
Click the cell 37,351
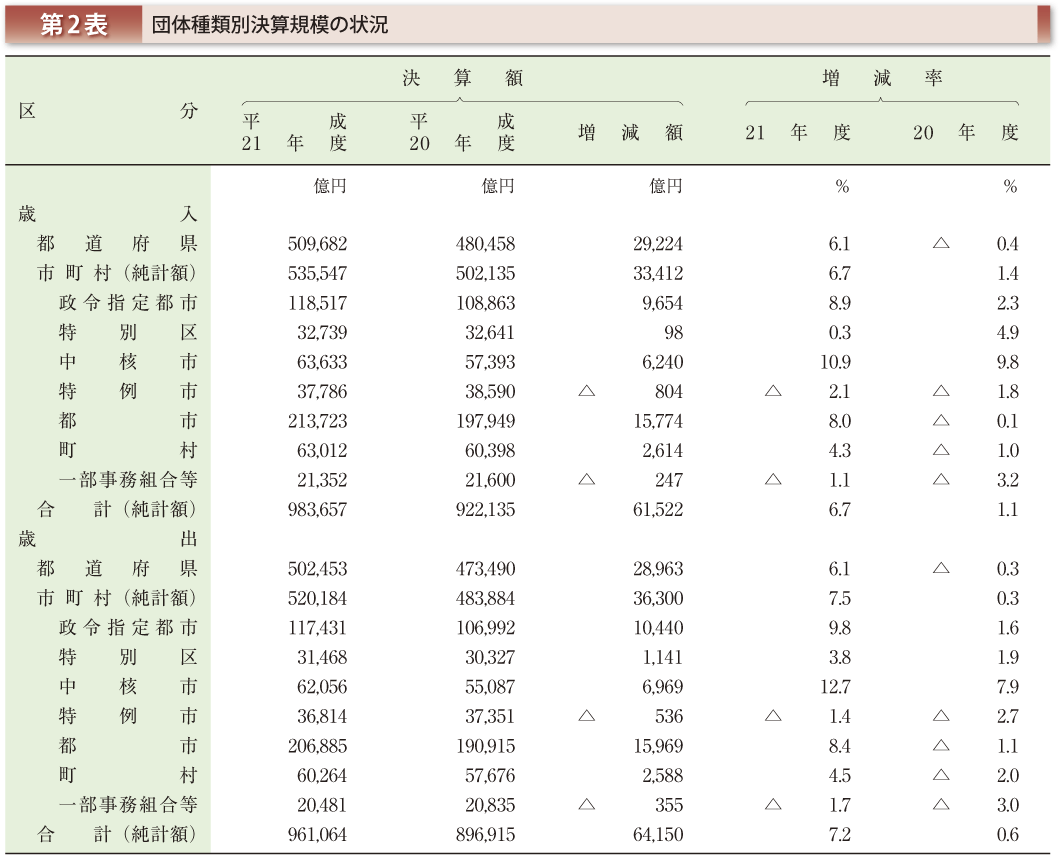click(490, 717)
